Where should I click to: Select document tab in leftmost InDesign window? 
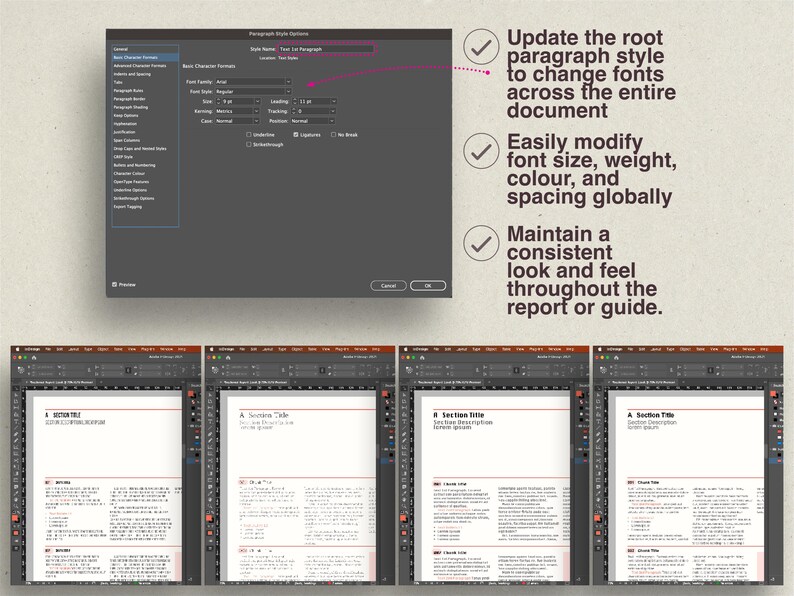tap(60, 382)
